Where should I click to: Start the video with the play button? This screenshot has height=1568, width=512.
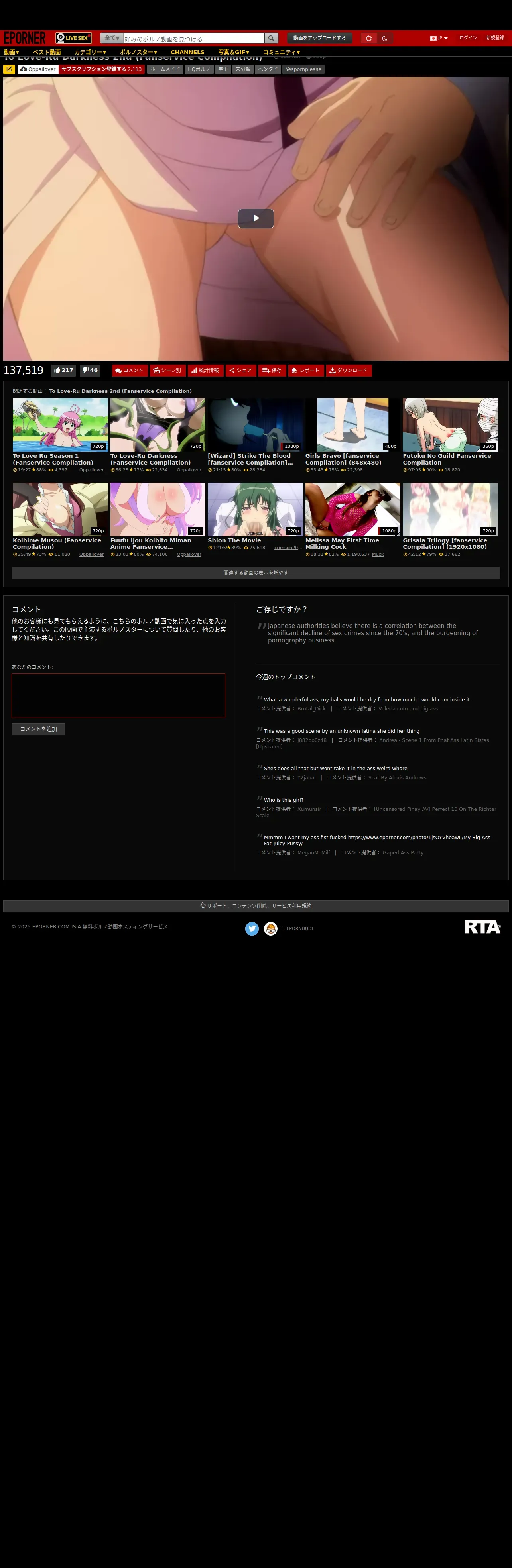[x=256, y=218]
